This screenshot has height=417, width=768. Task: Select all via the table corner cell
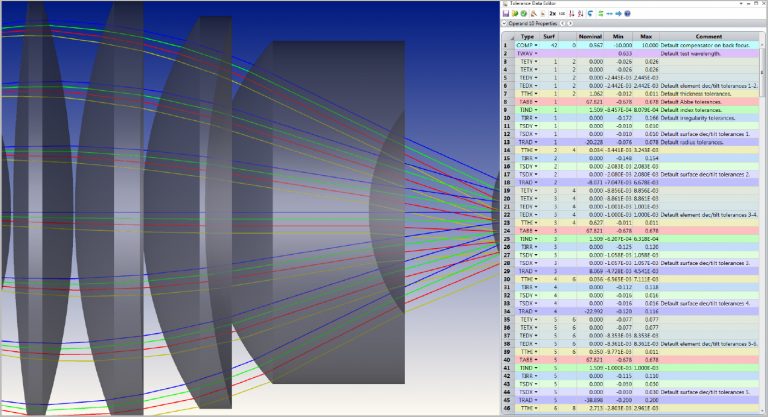click(x=508, y=36)
